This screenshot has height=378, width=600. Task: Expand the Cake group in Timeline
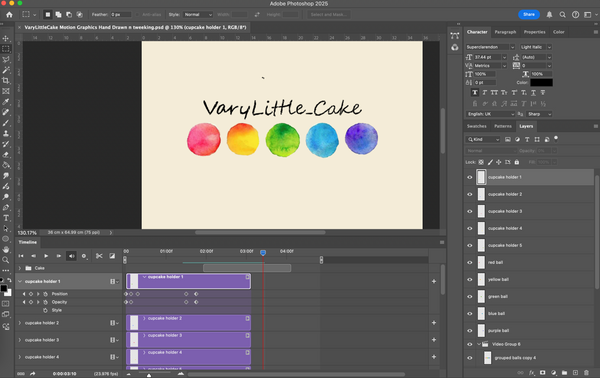[x=20, y=268]
